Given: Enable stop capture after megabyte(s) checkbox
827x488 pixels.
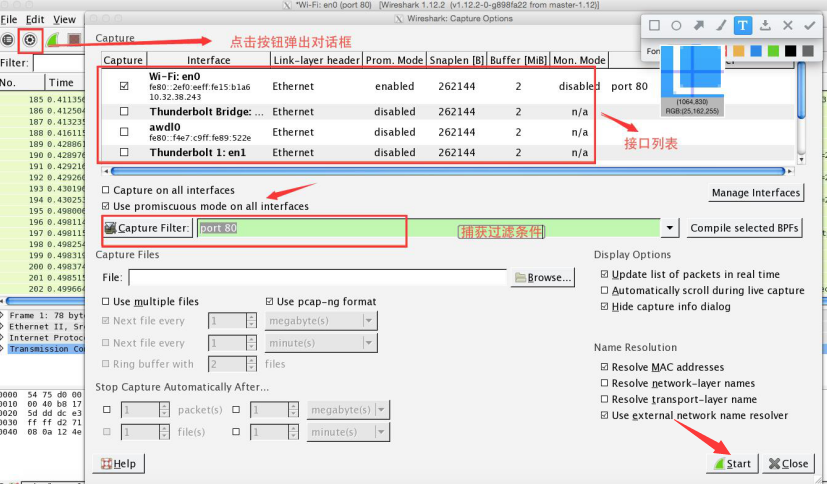Looking at the screenshot, I should coord(236,409).
